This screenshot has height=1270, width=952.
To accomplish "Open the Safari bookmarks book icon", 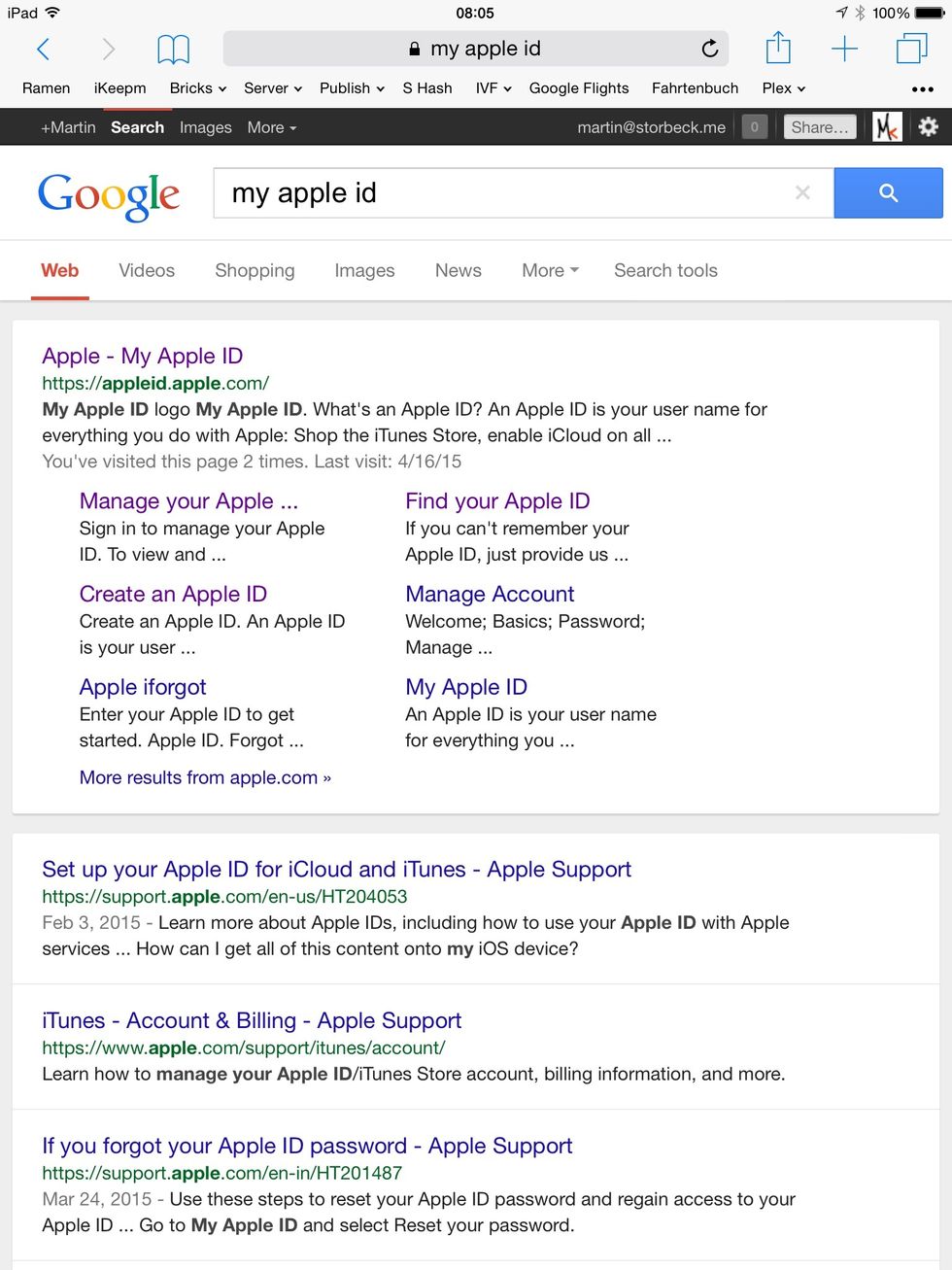I will click(x=173, y=49).
